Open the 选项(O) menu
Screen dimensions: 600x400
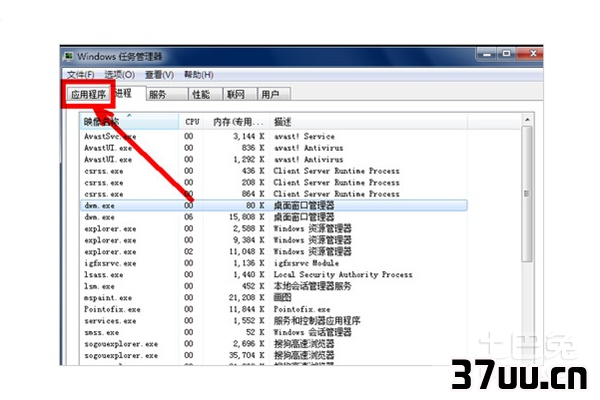pyautogui.click(x=119, y=75)
